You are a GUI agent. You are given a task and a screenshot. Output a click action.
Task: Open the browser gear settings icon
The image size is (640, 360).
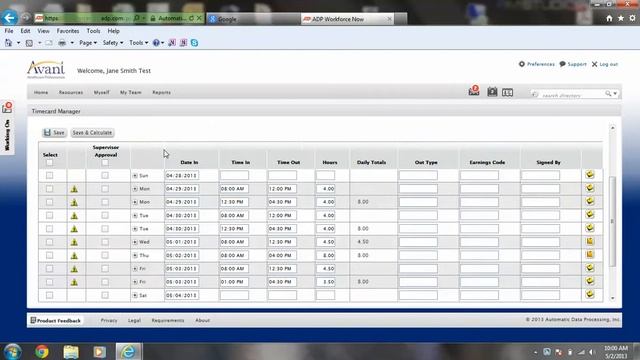632,18
